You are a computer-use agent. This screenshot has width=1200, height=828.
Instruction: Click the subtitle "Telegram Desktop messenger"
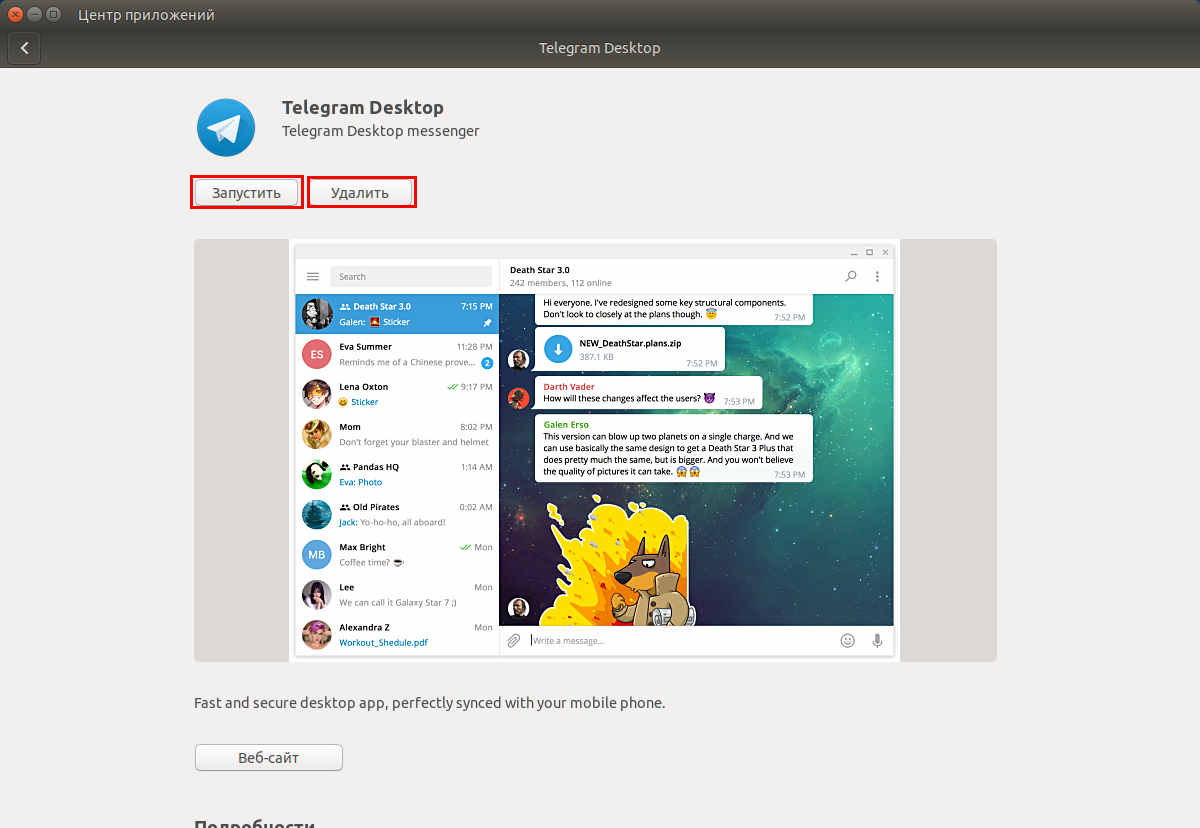pyautogui.click(x=381, y=131)
